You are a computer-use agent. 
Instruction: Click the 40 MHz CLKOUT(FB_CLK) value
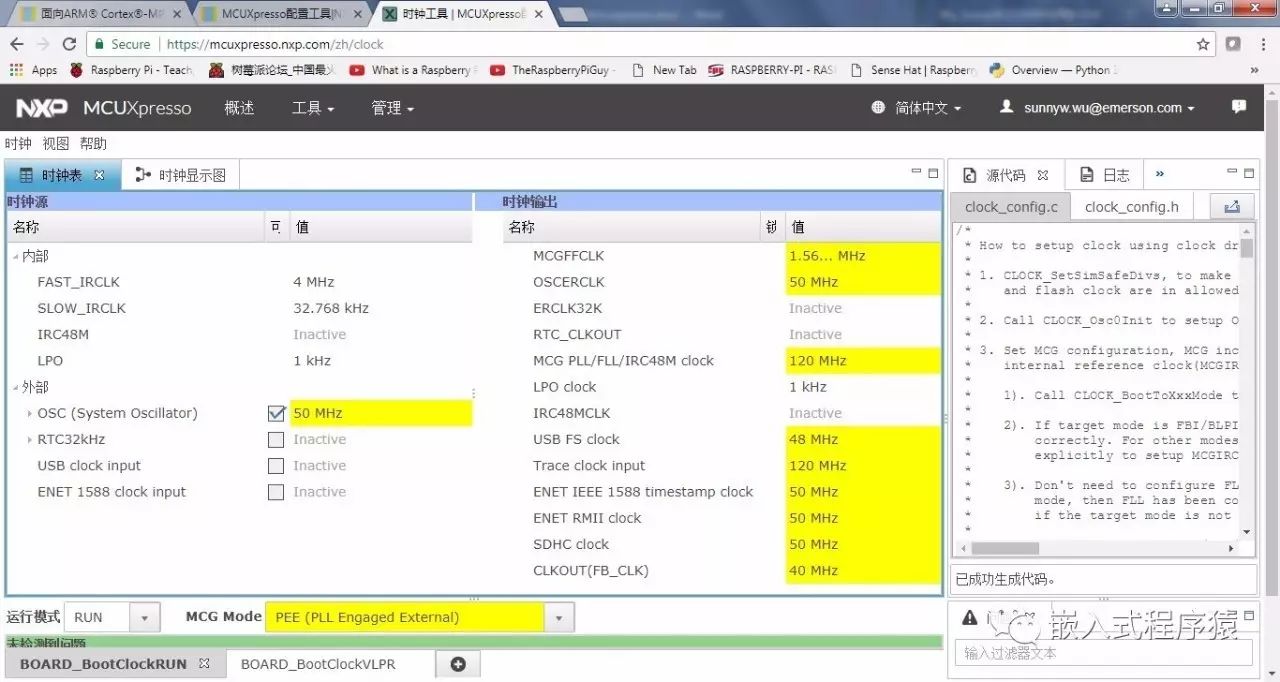pos(863,570)
